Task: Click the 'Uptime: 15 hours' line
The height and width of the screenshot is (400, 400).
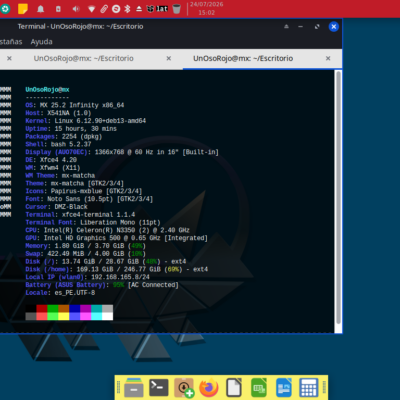Action: [x=71, y=129]
